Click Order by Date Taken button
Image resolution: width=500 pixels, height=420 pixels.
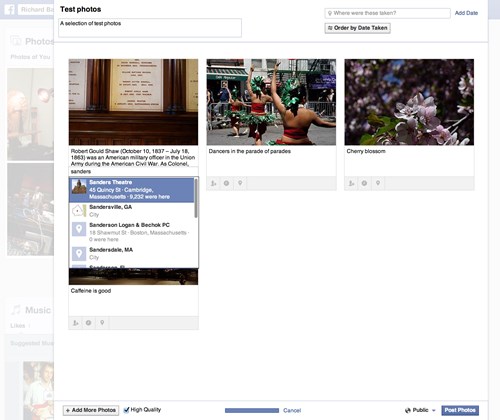click(x=357, y=28)
